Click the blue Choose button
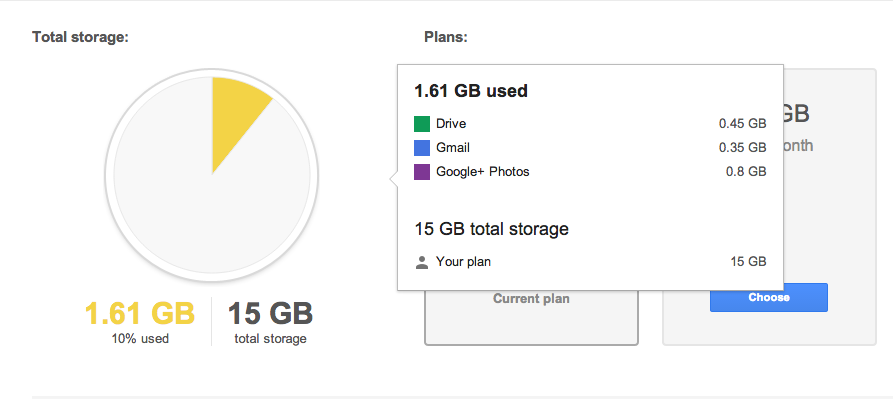The height and width of the screenshot is (399, 893). [x=768, y=298]
